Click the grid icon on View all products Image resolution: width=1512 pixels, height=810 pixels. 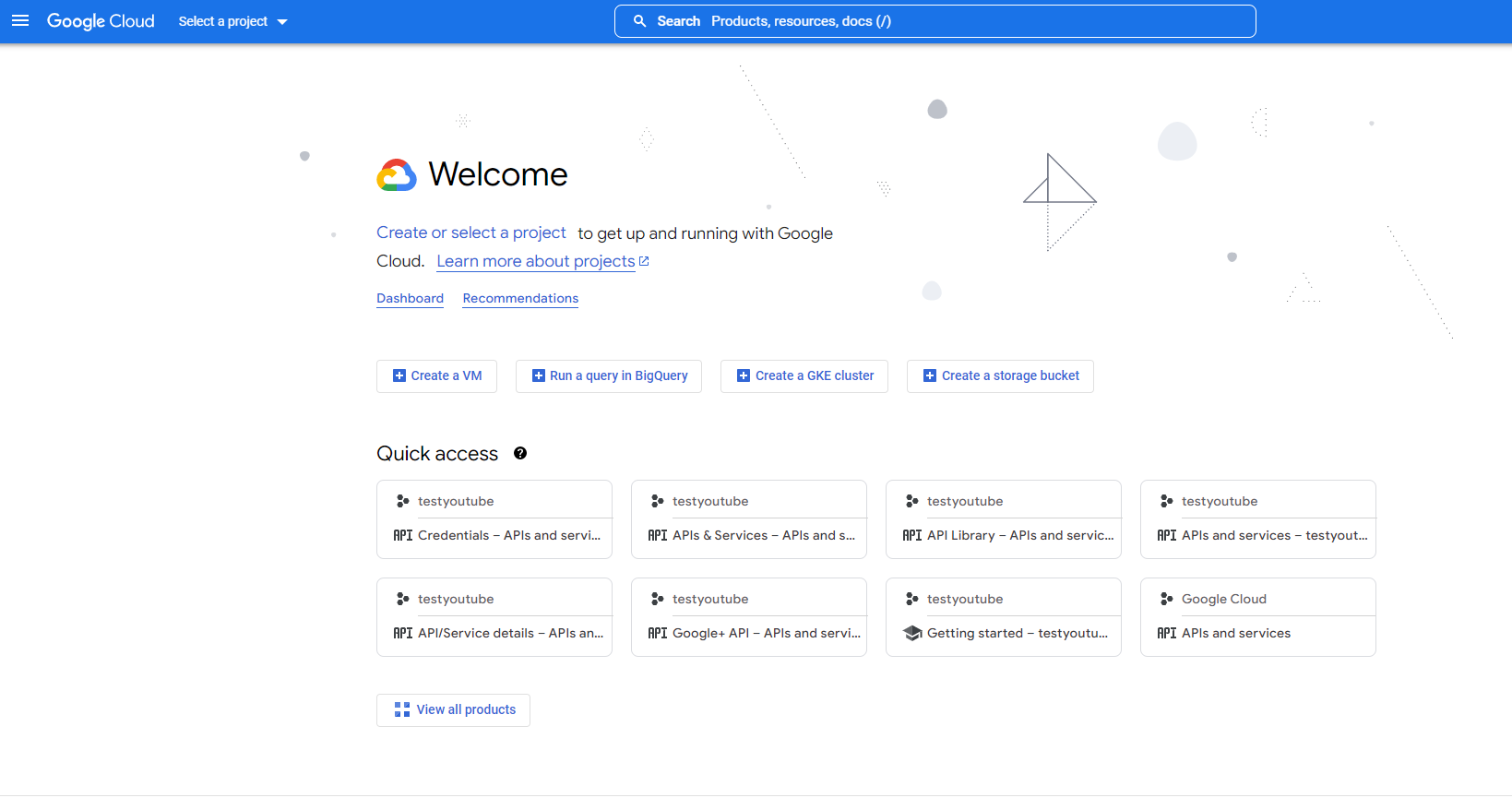click(402, 709)
